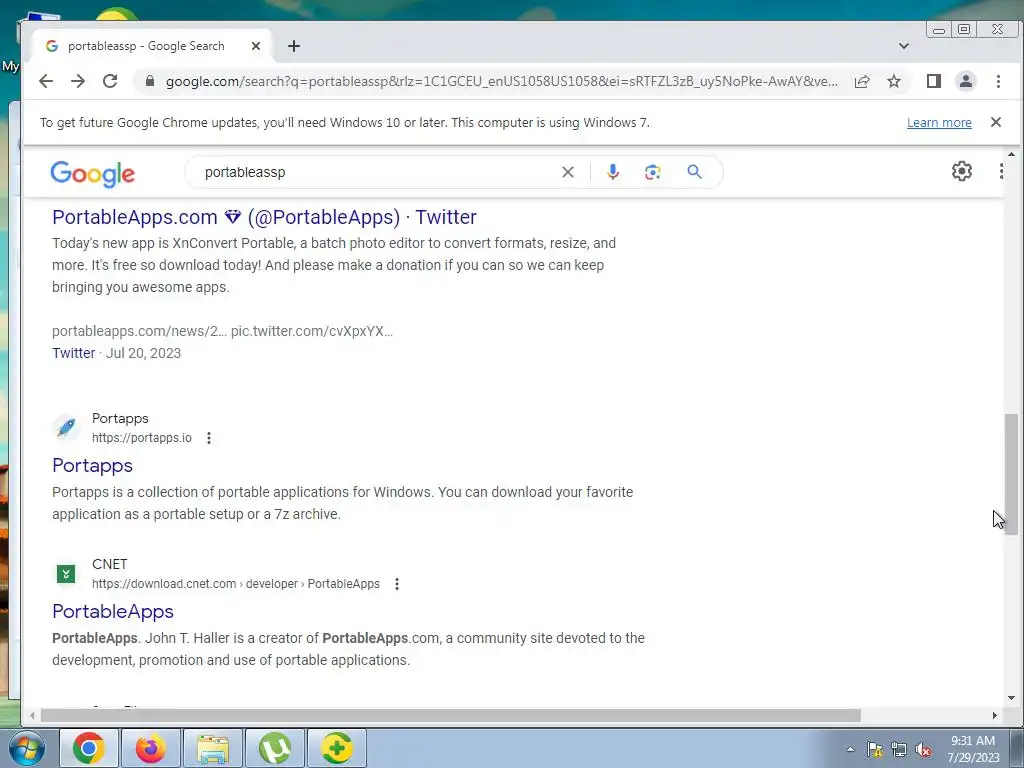Click the Portapps site favicon
Screen dimensions: 1024x768
click(x=66, y=428)
